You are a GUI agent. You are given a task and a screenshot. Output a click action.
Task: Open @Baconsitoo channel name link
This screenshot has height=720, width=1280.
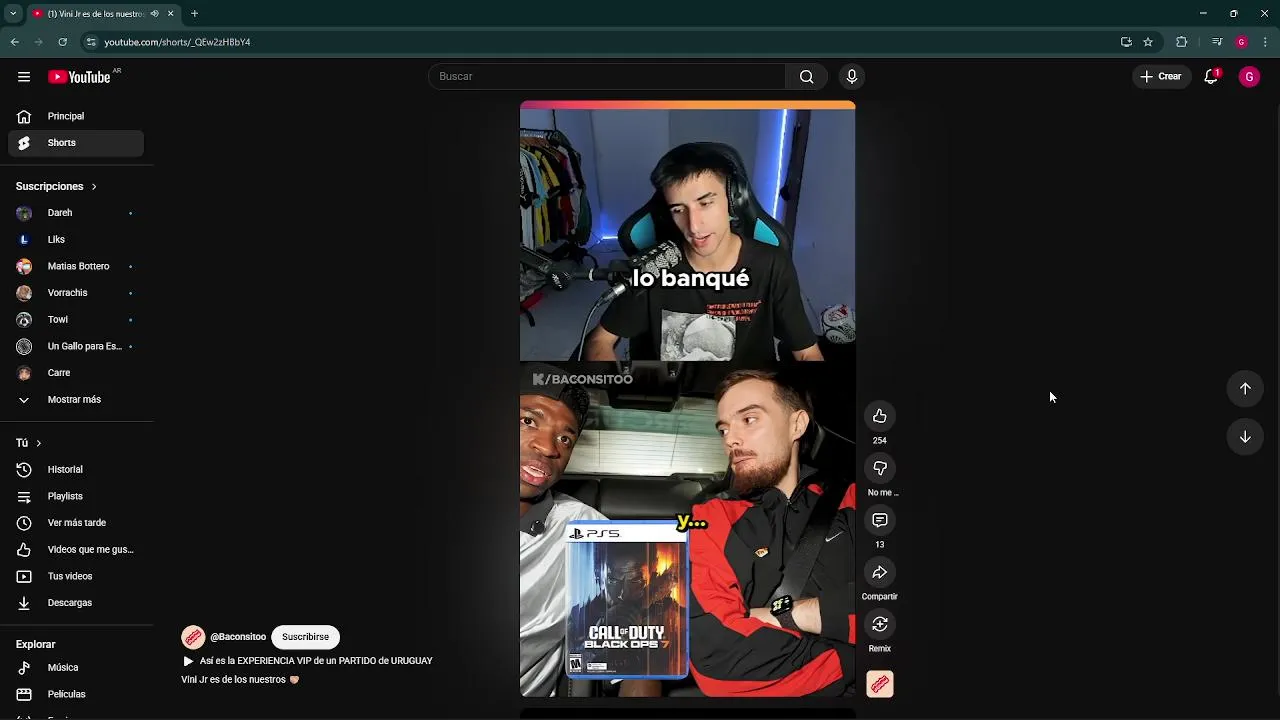pyautogui.click(x=238, y=637)
